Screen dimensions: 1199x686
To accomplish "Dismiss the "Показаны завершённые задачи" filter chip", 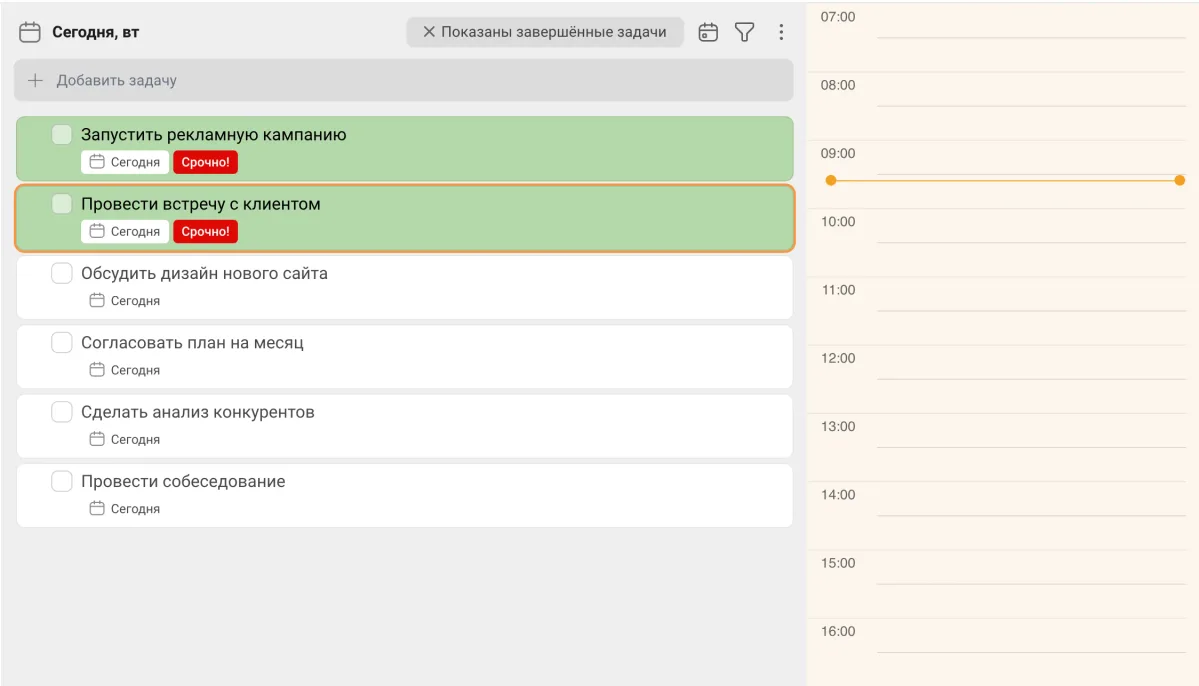I will point(429,32).
